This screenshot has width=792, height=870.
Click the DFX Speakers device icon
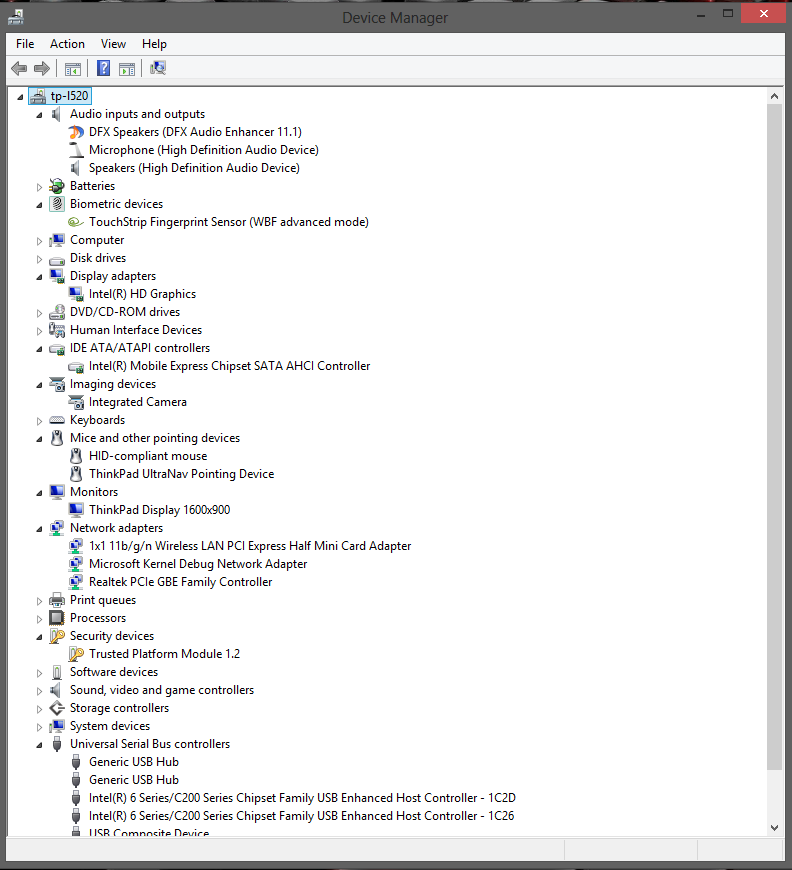[76, 132]
